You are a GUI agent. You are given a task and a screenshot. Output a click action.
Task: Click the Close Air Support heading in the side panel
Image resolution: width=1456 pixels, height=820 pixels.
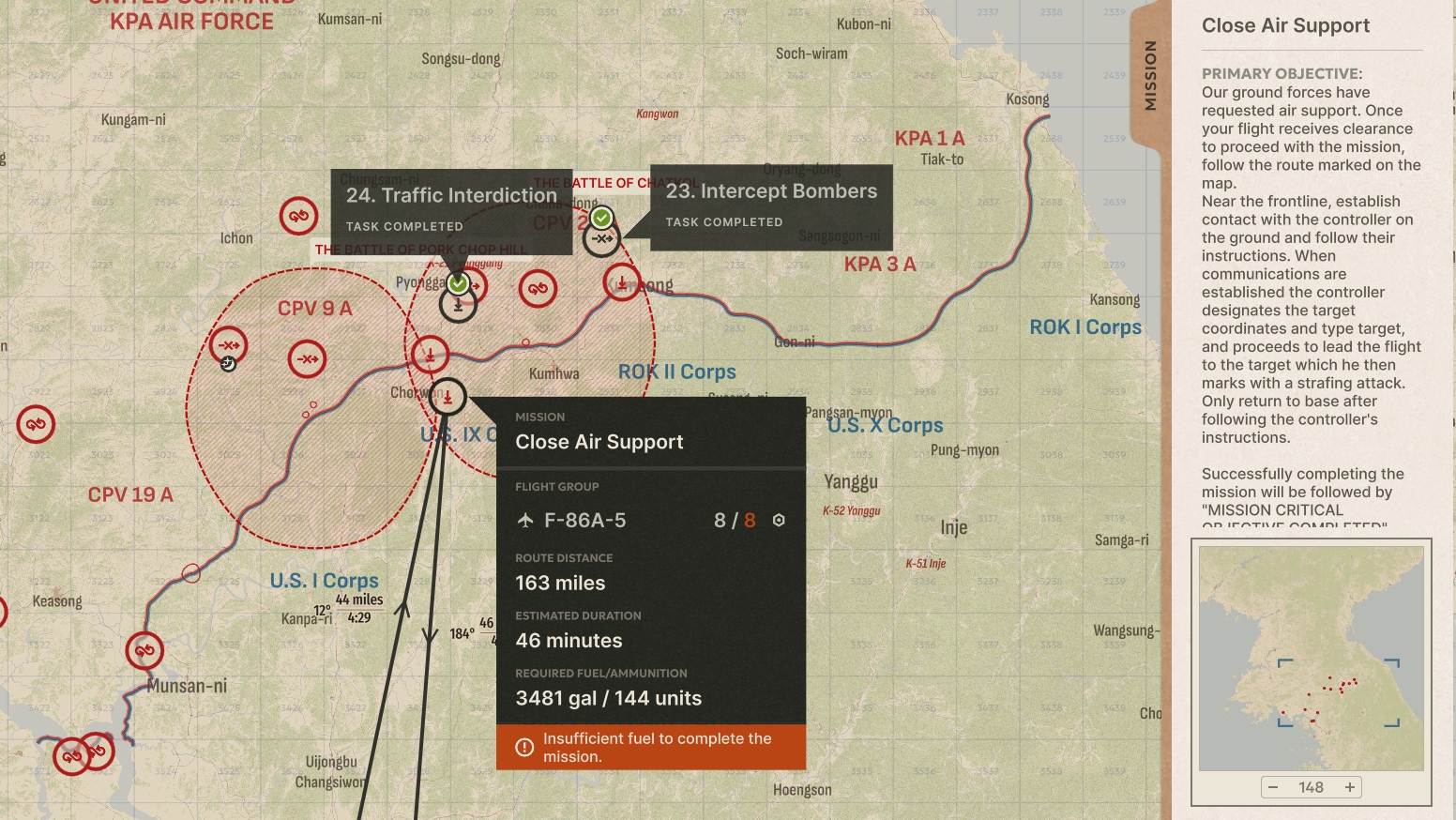pos(1285,25)
